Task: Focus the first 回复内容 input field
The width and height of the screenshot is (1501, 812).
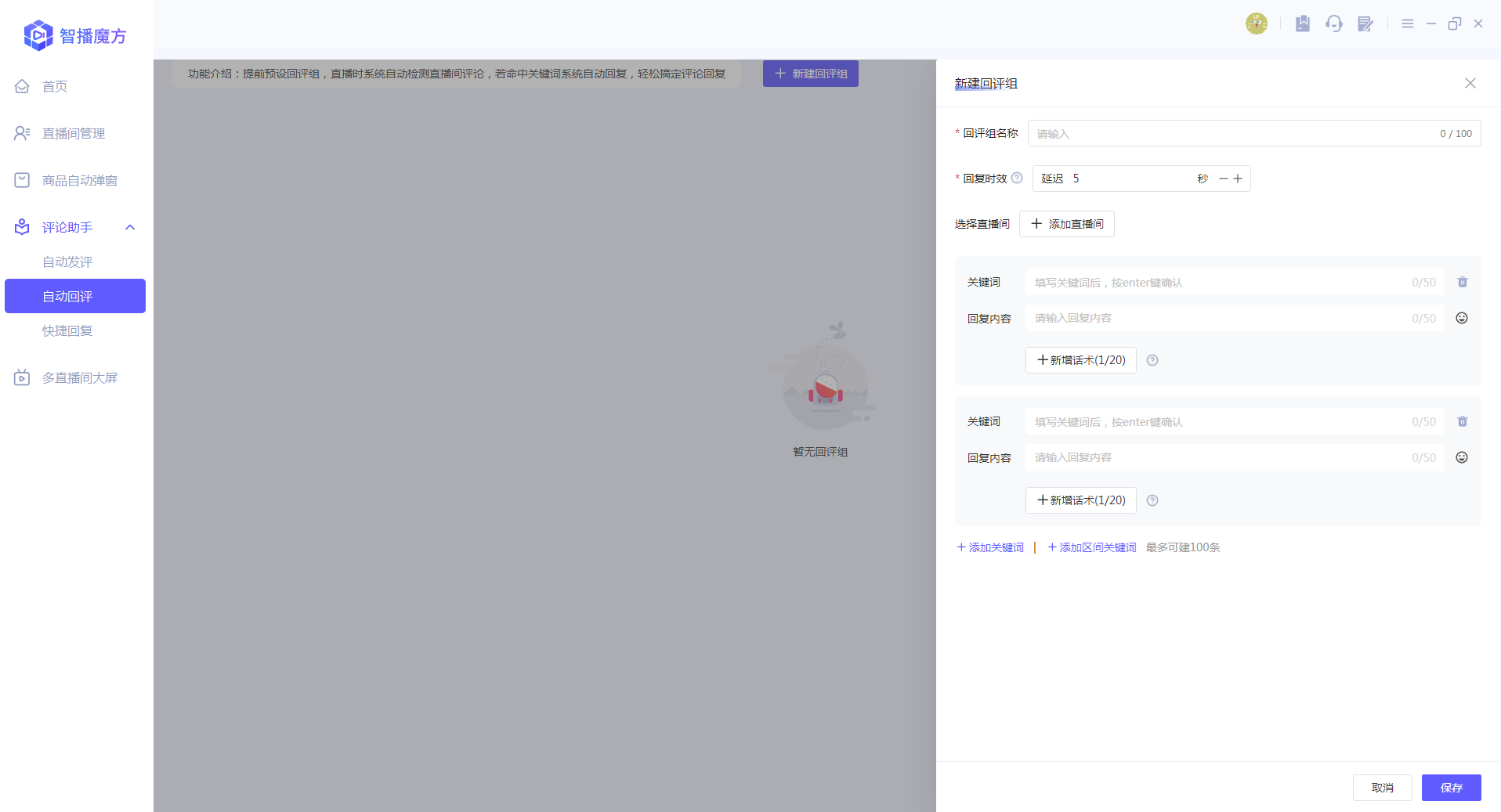Action: coord(1235,318)
